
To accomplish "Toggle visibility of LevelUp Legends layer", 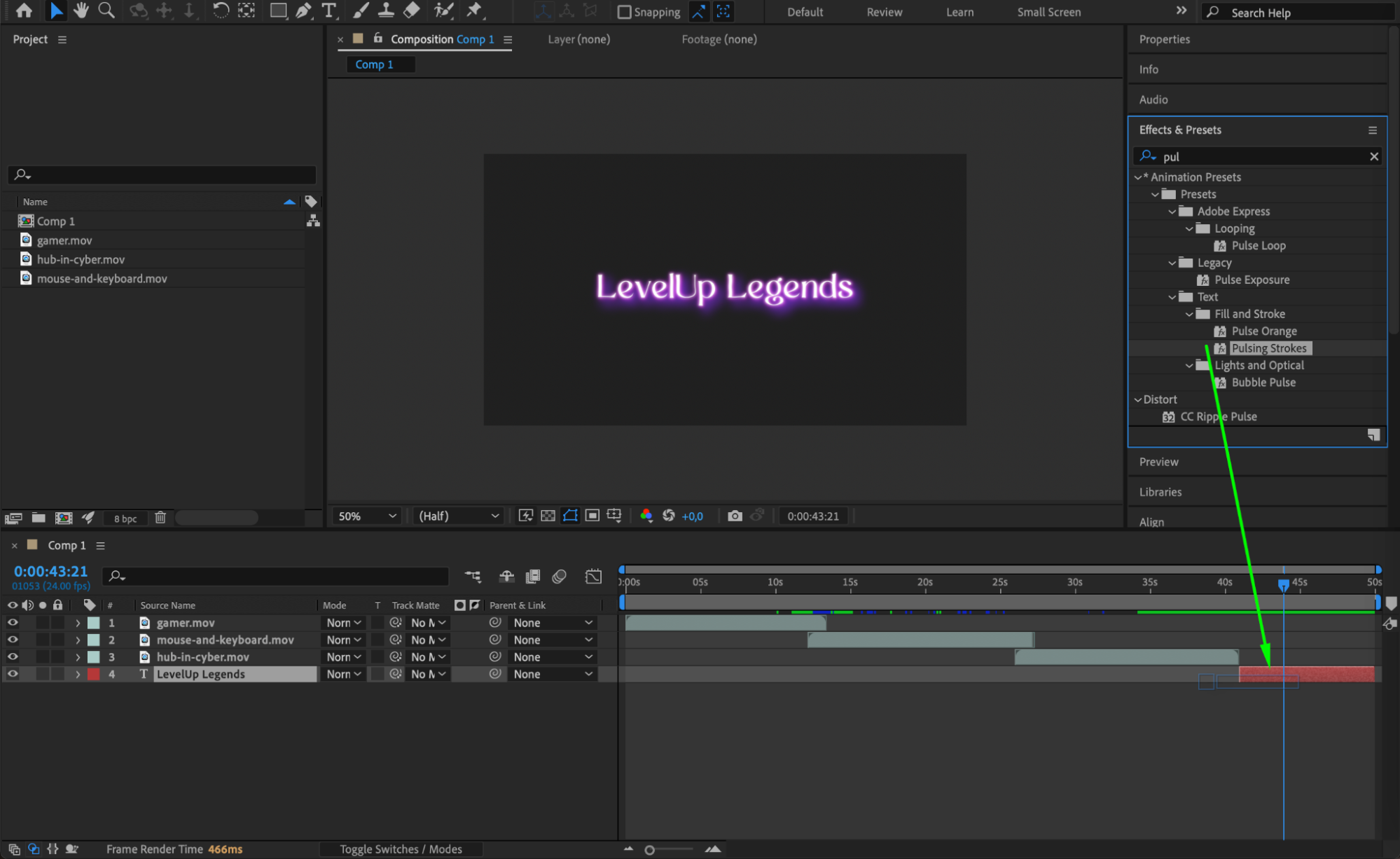I will (13, 674).
